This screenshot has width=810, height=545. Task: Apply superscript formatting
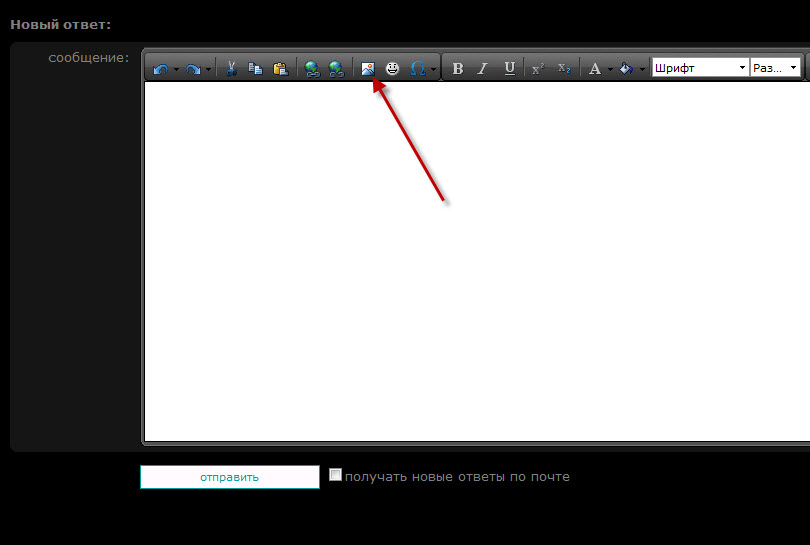point(538,69)
